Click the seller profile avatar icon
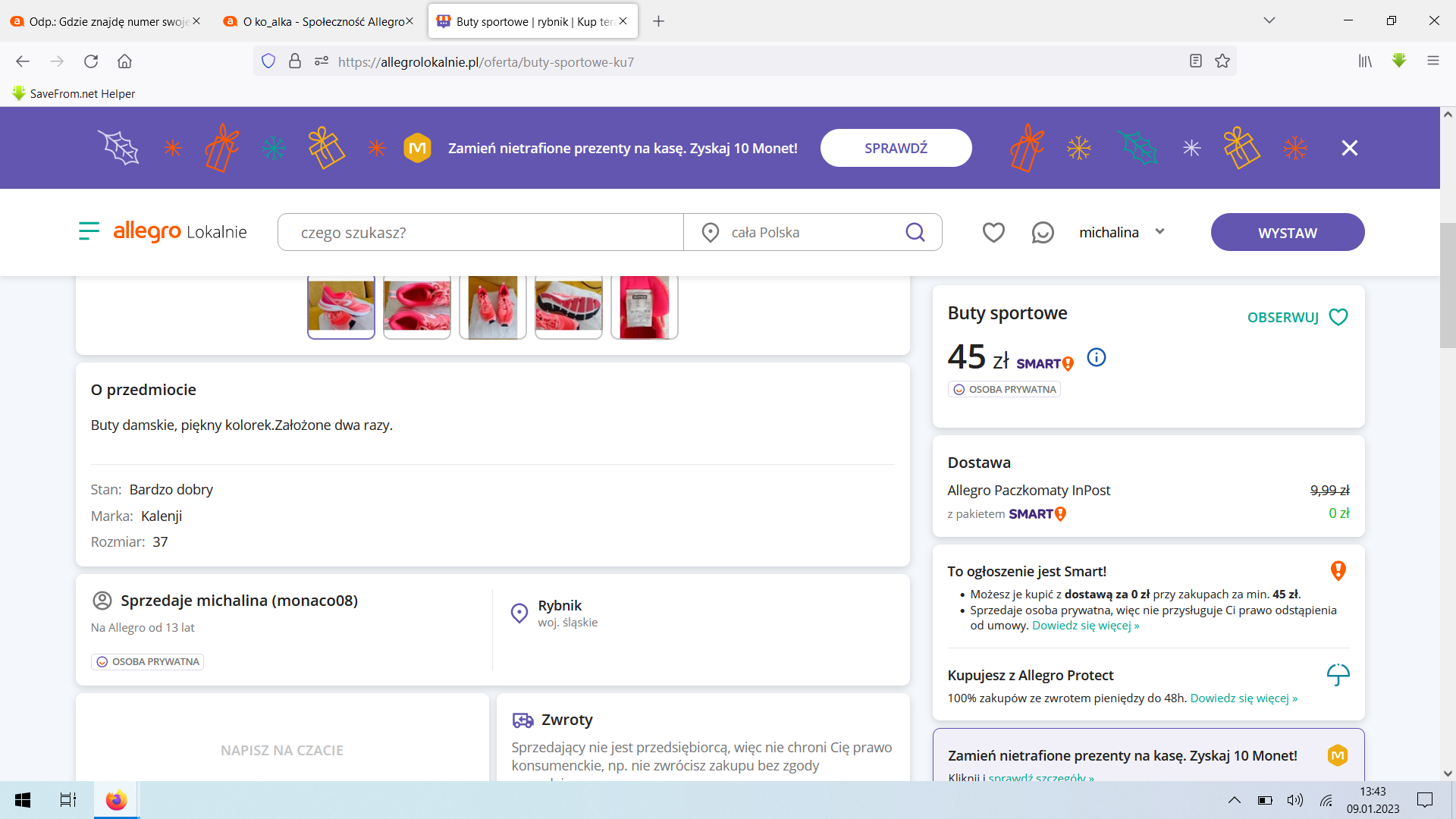This screenshot has width=1456, height=819. coord(102,601)
